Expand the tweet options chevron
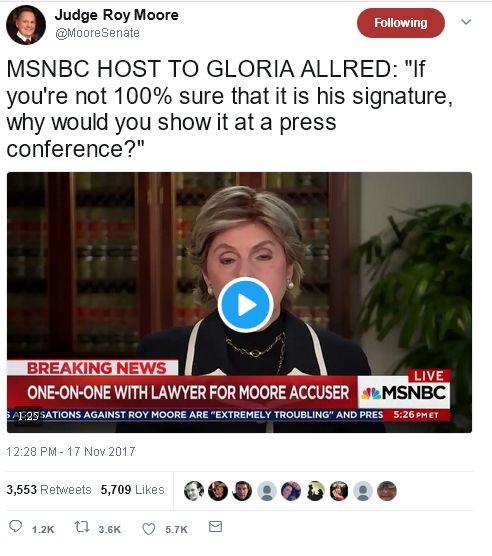Image resolution: width=492 pixels, height=556 pixels. coord(466,22)
